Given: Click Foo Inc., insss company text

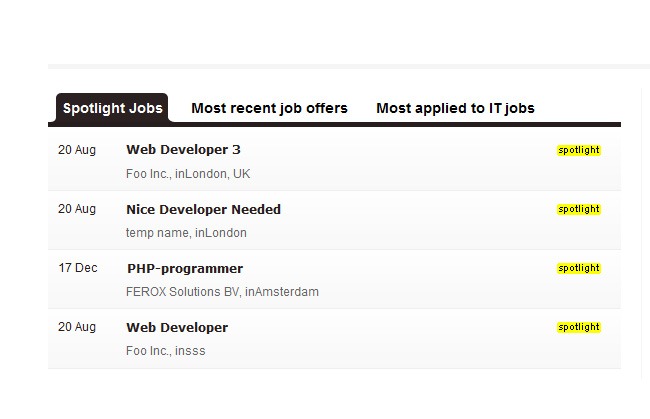Looking at the screenshot, I should (165, 351).
